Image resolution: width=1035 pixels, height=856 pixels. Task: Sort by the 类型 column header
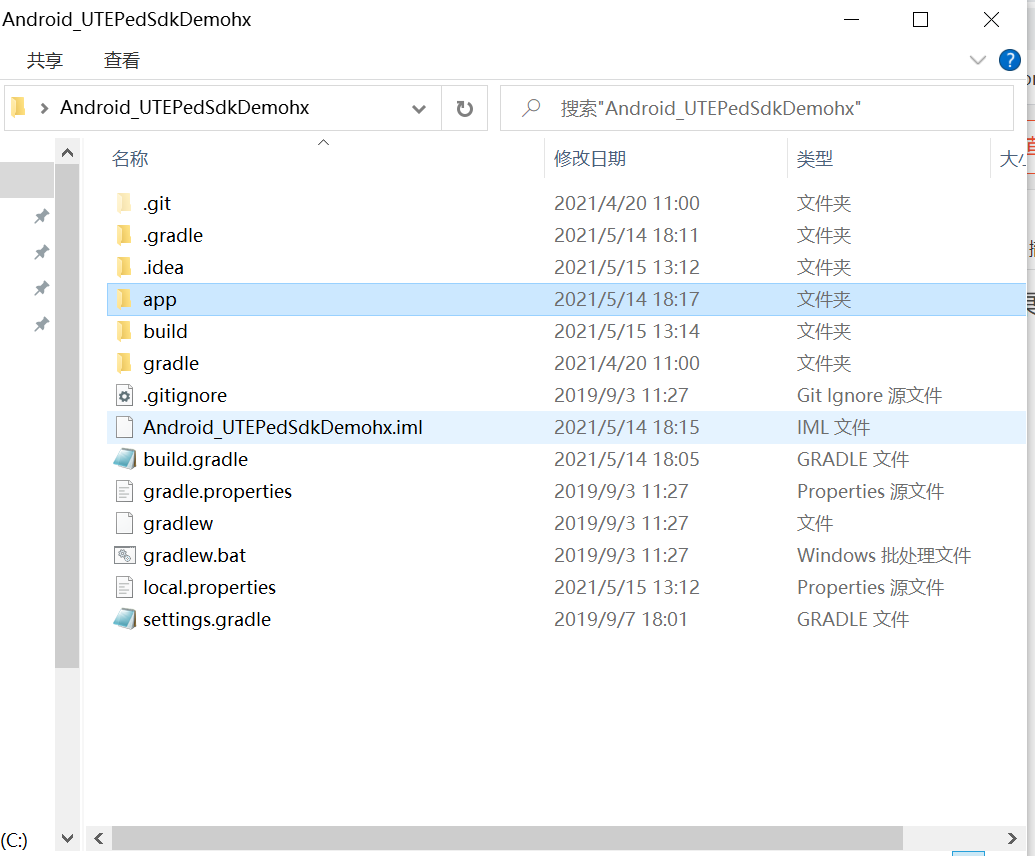(815, 158)
